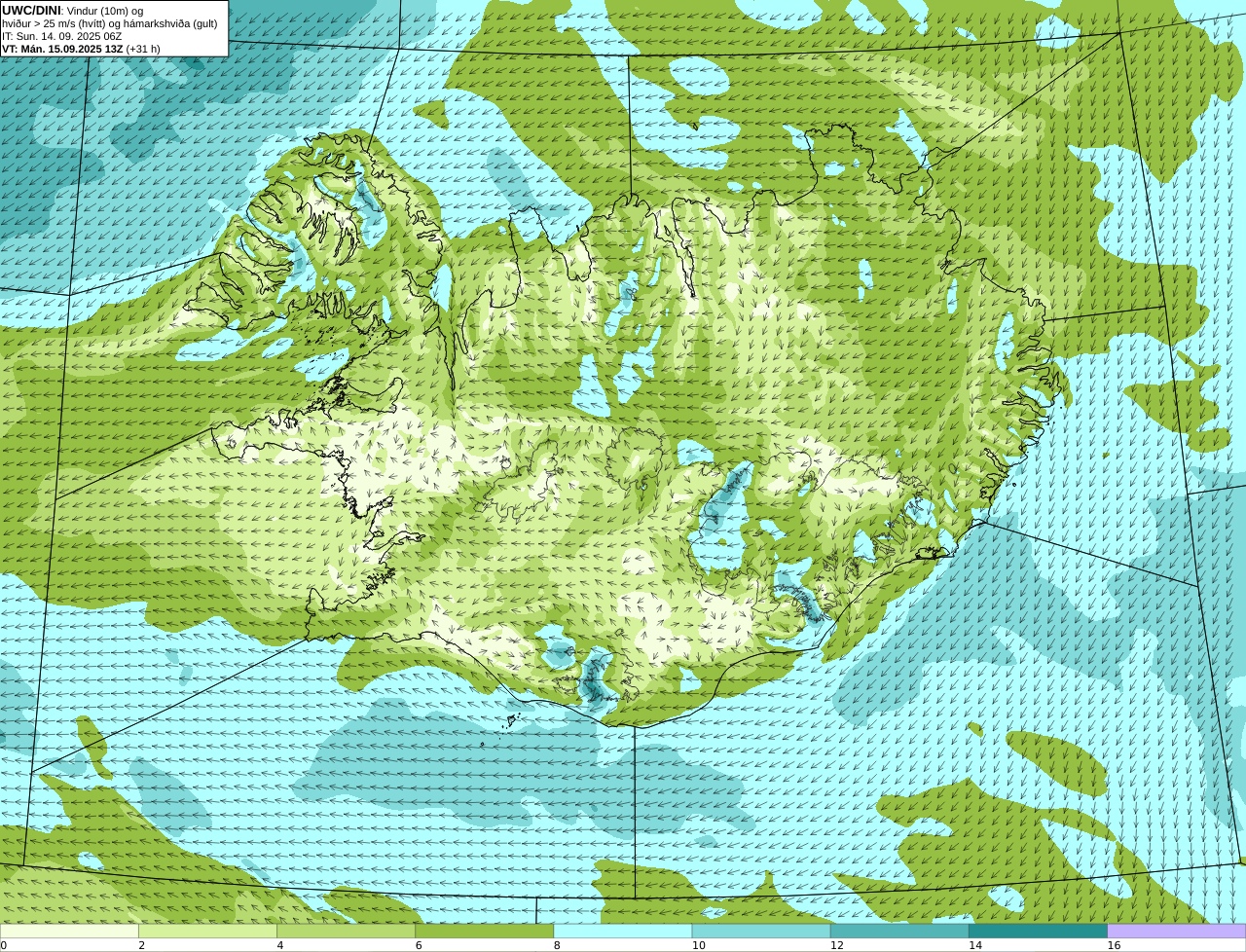
Task: Select the legend scale label "16"
Action: pos(1114,945)
